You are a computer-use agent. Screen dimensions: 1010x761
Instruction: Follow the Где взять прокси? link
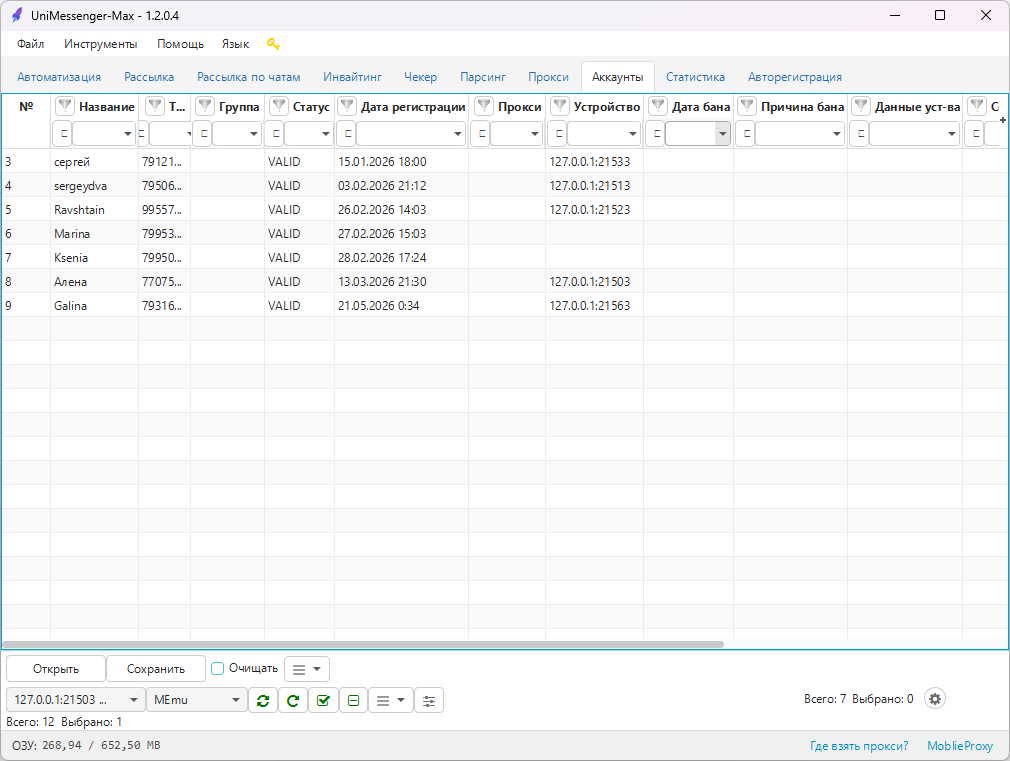click(x=859, y=746)
